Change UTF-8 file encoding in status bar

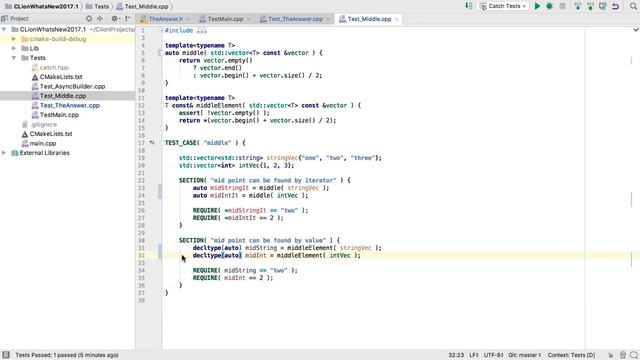click(x=493, y=355)
